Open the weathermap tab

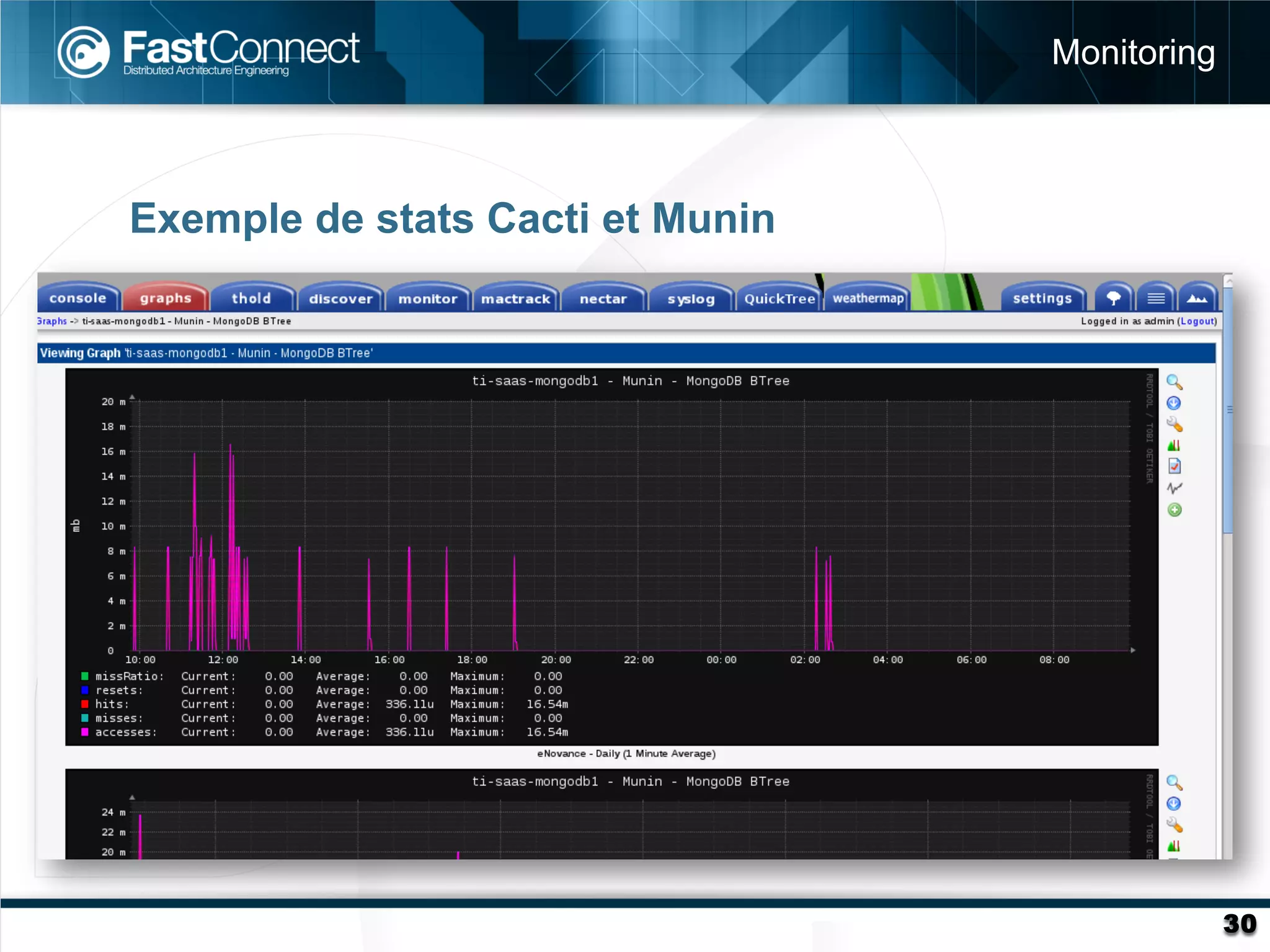(x=868, y=298)
